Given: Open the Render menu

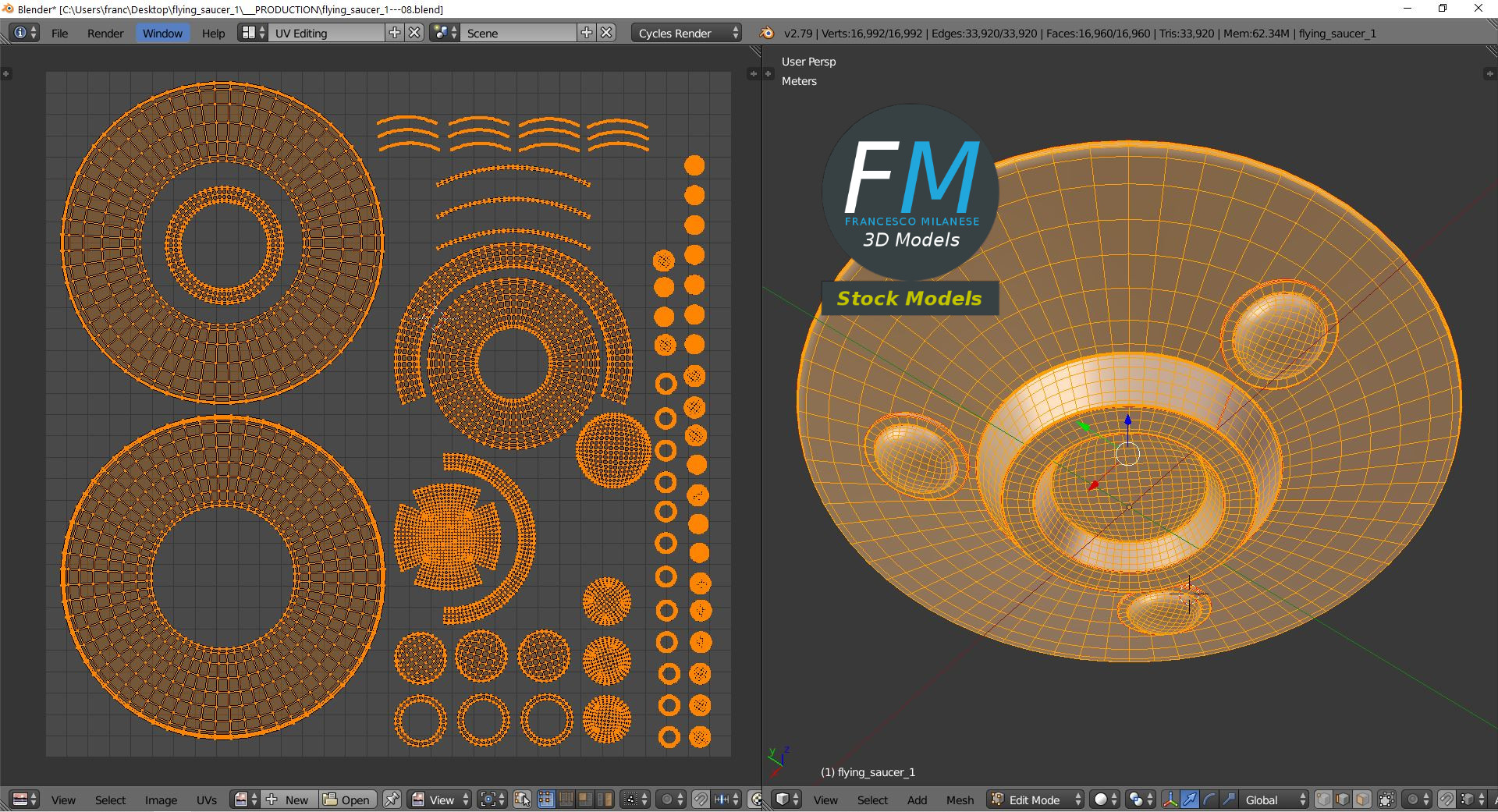Looking at the screenshot, I should coord(105,33).
